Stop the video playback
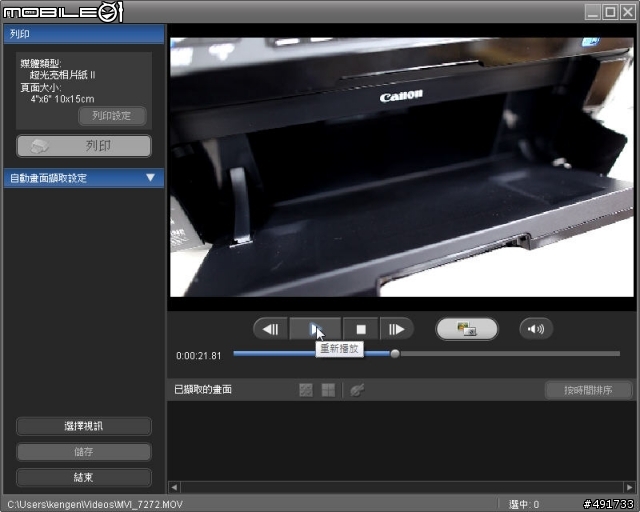Image resolution: width=640 pixels, height=512 pixels. click(x=361, y=329)
